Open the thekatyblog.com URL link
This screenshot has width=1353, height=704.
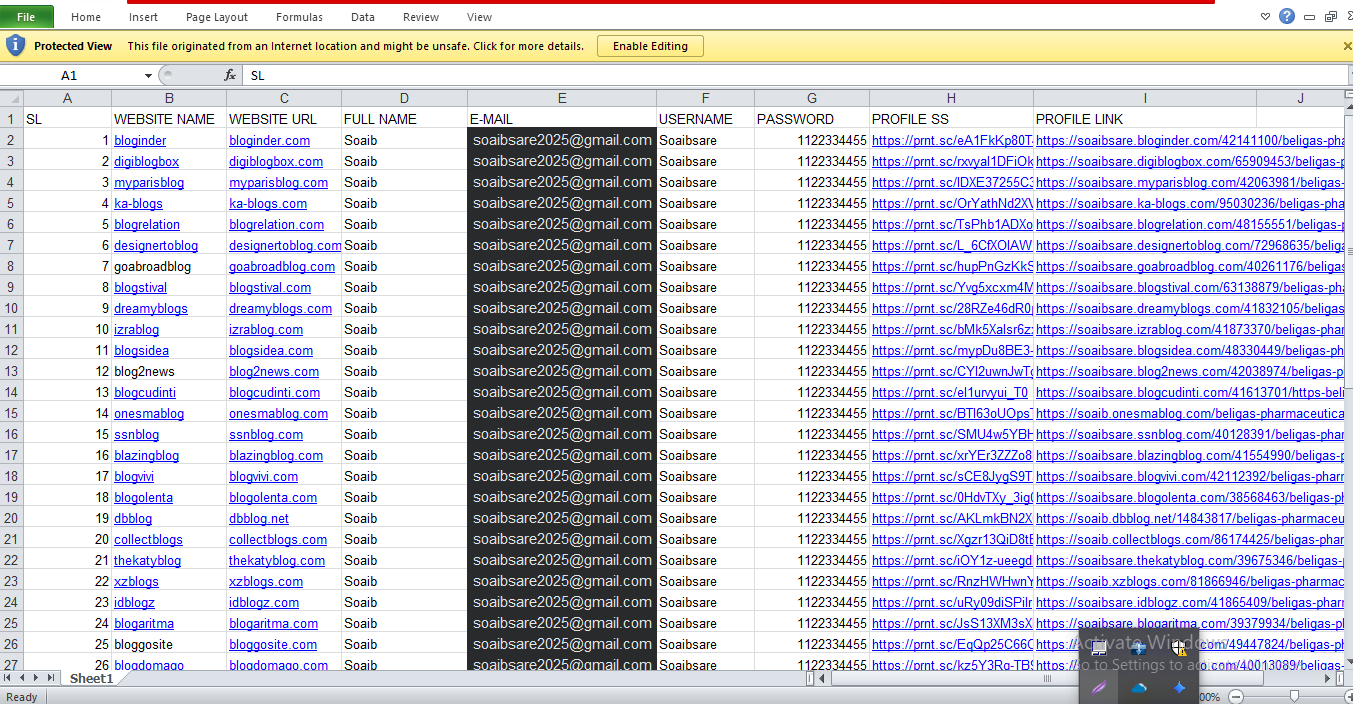[x=277, y=561]
